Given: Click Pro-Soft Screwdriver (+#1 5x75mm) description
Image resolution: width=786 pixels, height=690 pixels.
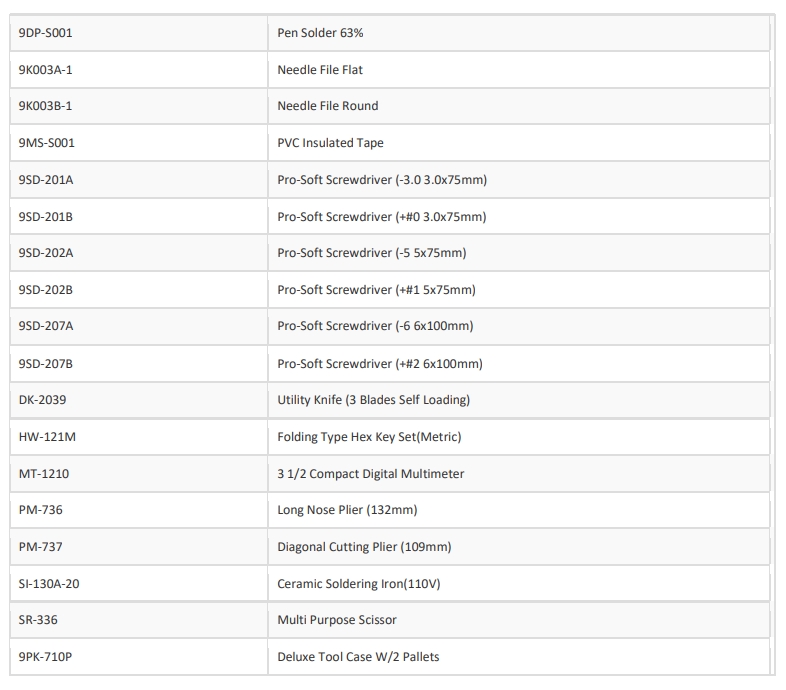Looking at the screenshot, I should point(376,290).
